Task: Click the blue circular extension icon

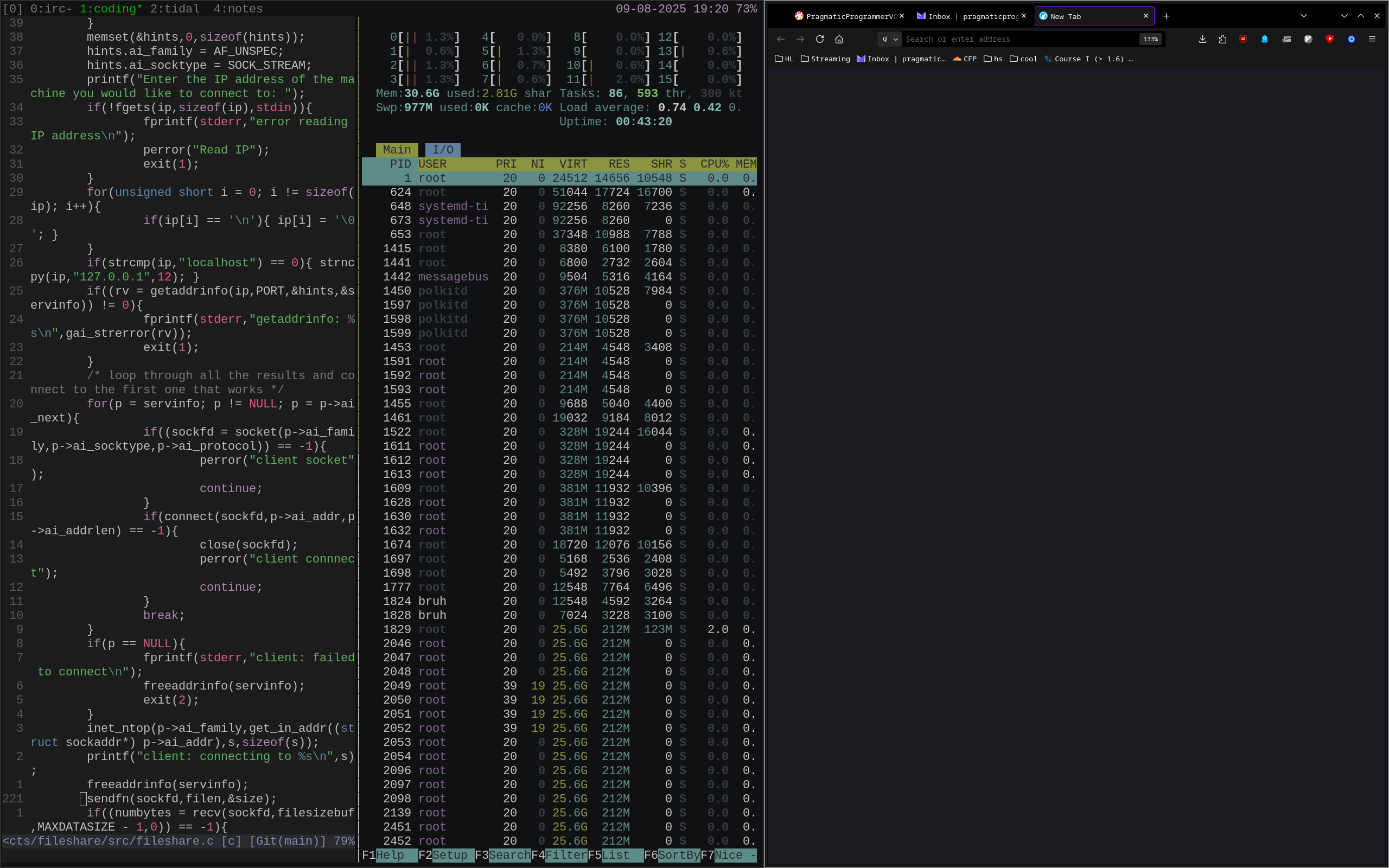Action: [x=1351, y=39]
